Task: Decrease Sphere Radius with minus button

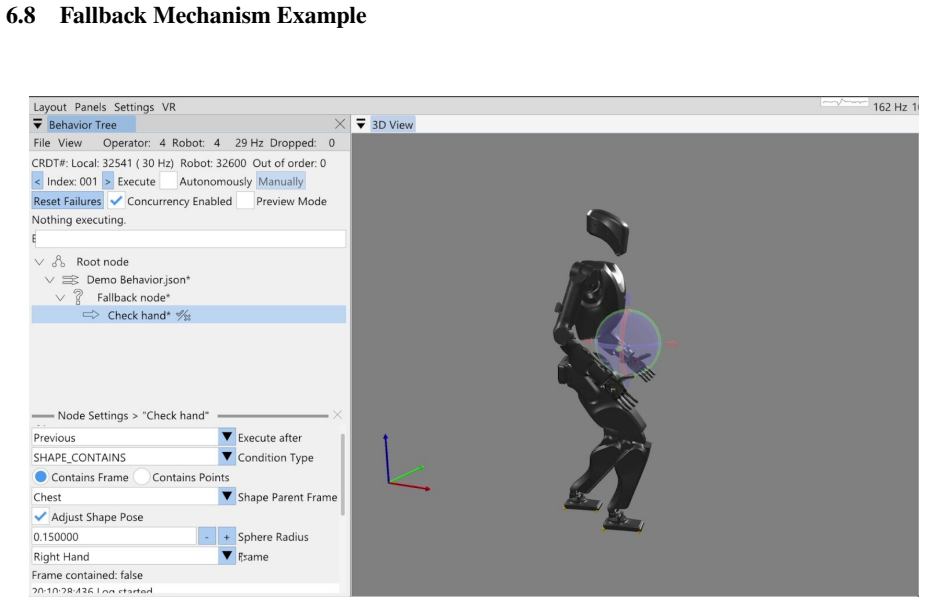Action: [206, 536]
